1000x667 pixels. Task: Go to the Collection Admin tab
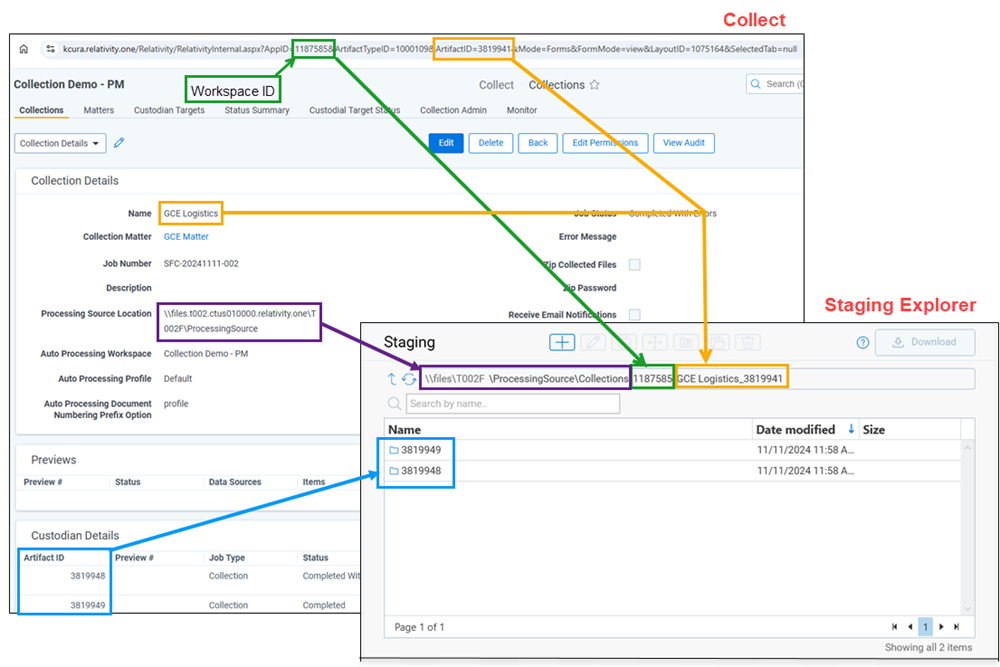click(453, 110)
